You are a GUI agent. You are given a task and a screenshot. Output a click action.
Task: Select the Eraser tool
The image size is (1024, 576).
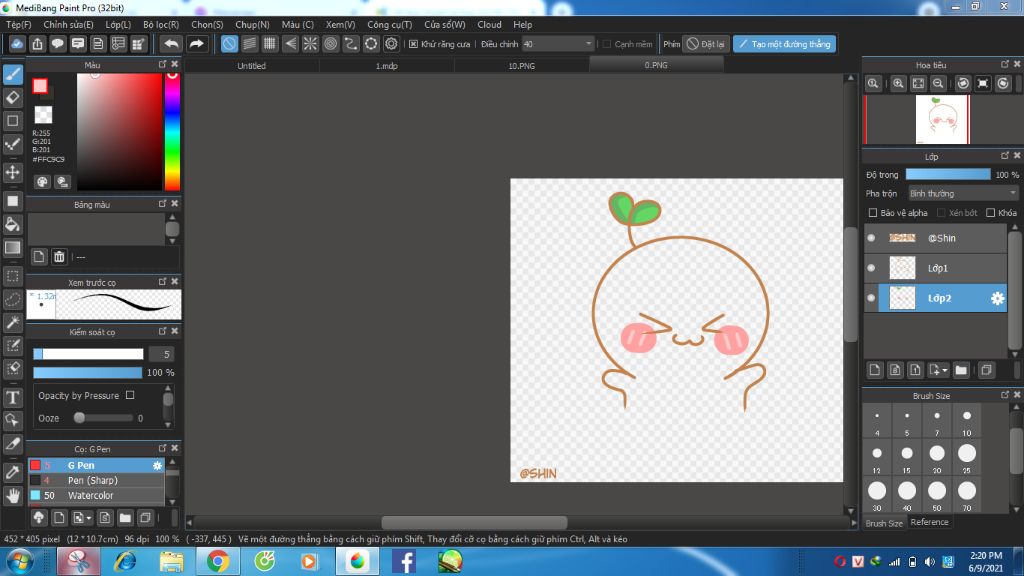[13, 98]
